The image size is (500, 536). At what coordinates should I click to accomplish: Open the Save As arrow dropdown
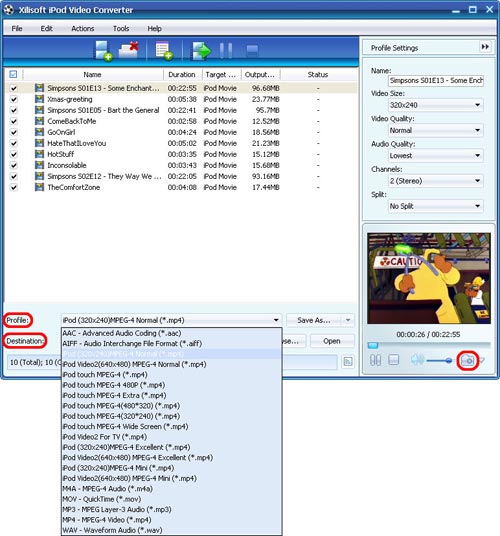348,320
